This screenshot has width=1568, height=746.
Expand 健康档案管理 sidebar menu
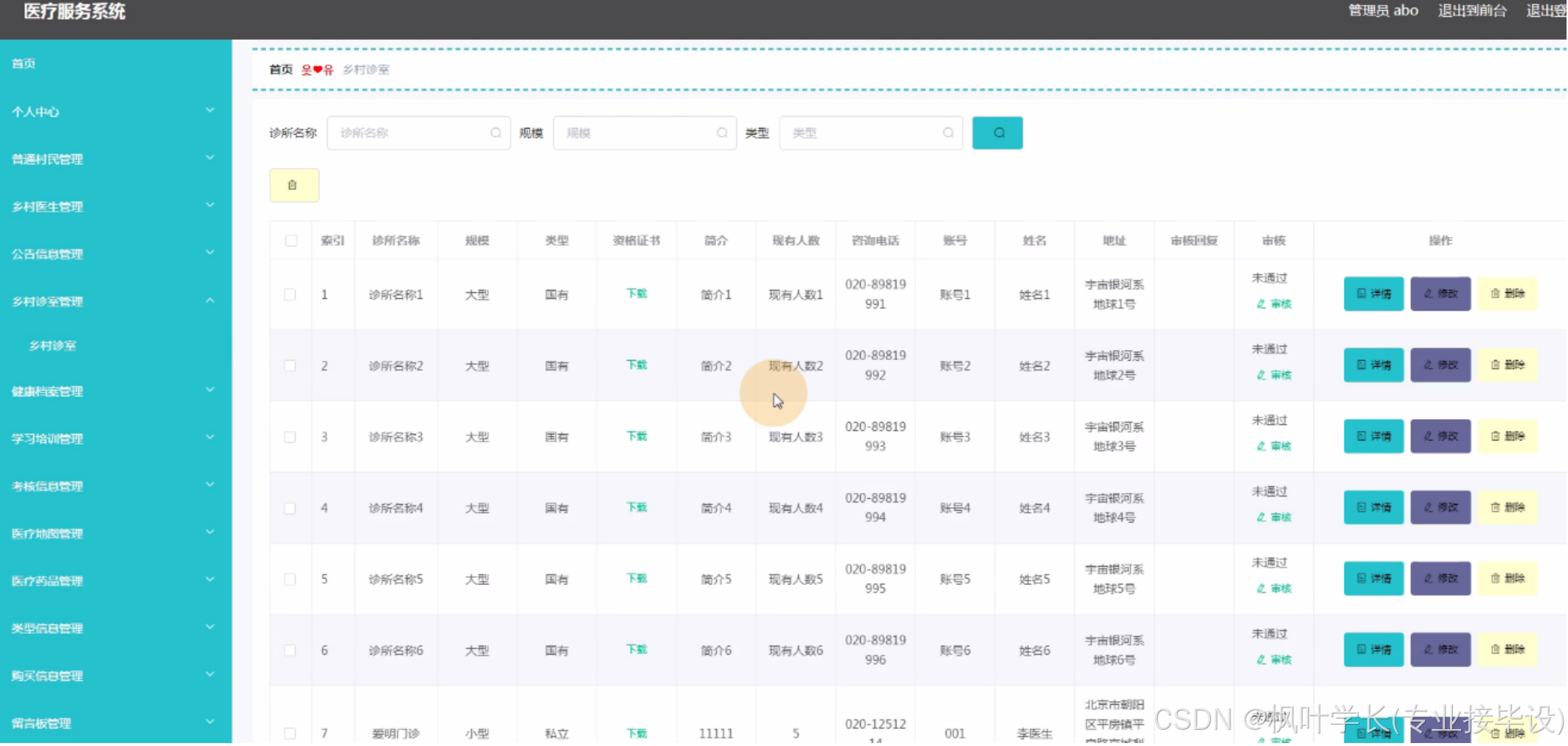click(116, 391)
